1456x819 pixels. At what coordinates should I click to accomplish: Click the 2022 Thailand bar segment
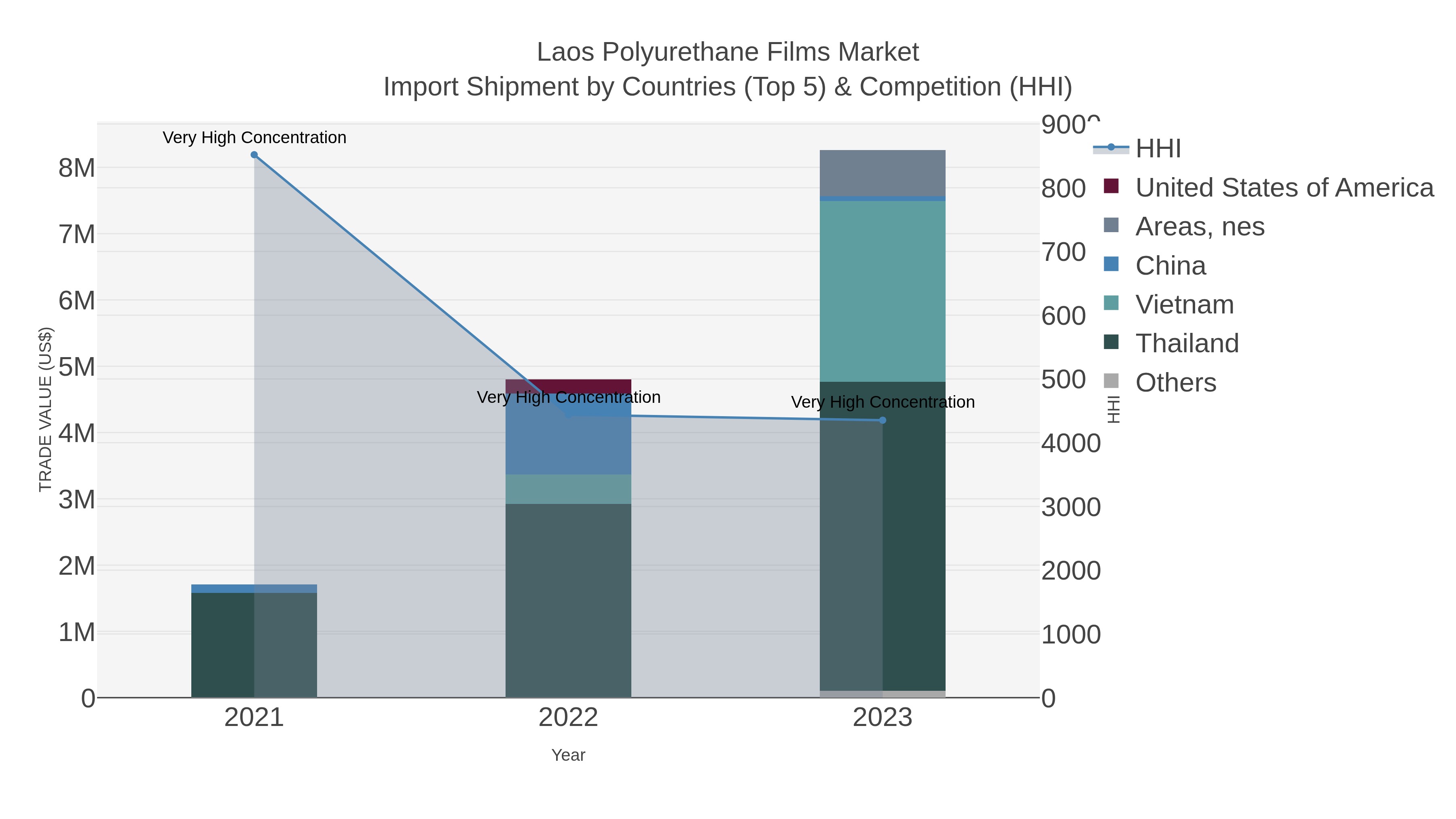click(x=568, y=600)
